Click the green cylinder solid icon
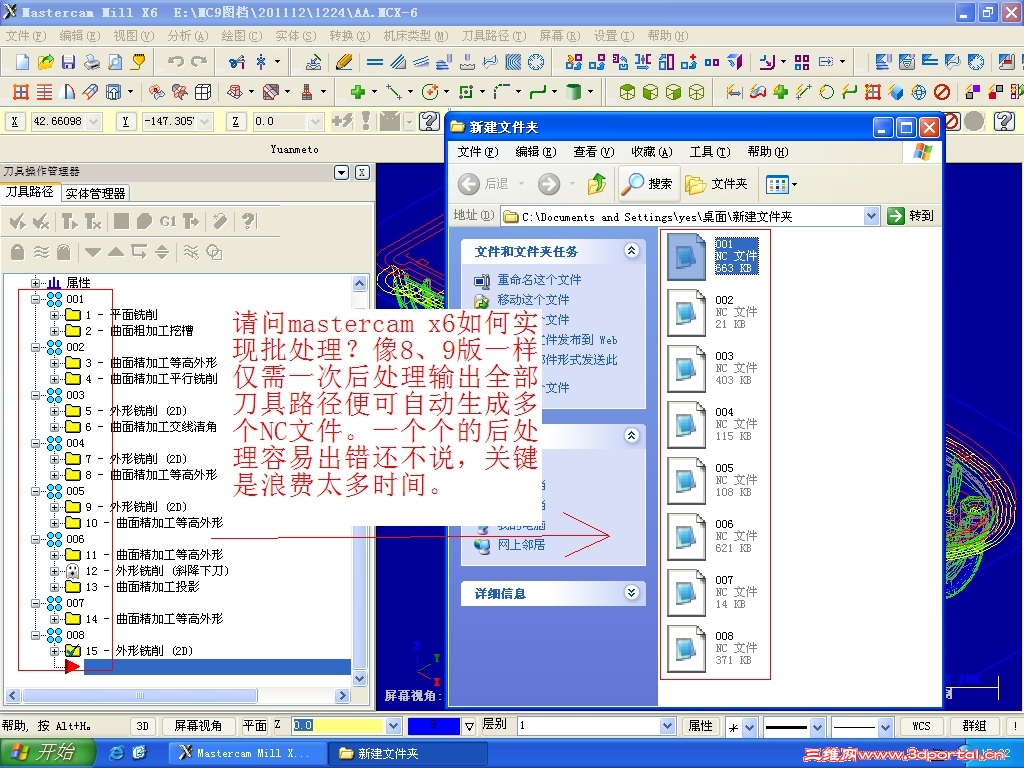Screen dimensions: 1024x768 pos(573,92)
